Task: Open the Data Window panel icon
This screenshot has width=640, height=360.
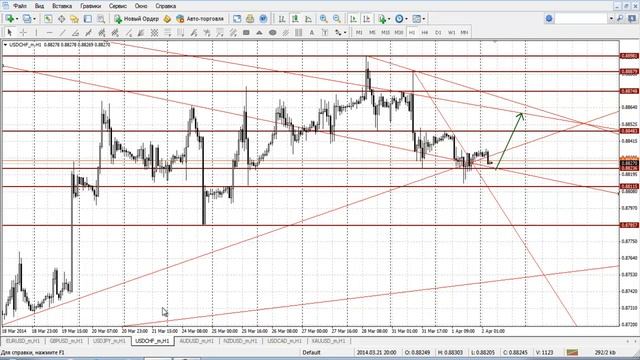Action: 61,19
